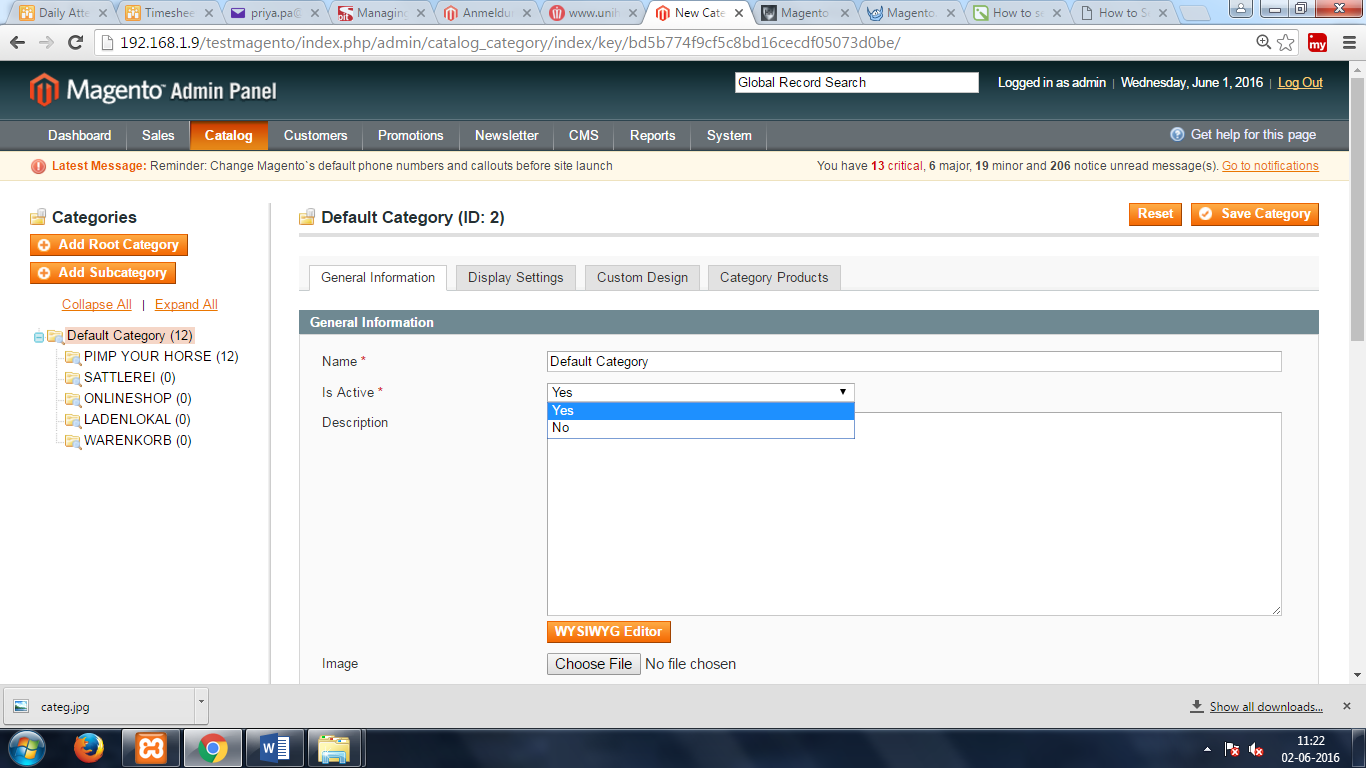
Task: Click the Reset button
Action: click(1155, 214)
